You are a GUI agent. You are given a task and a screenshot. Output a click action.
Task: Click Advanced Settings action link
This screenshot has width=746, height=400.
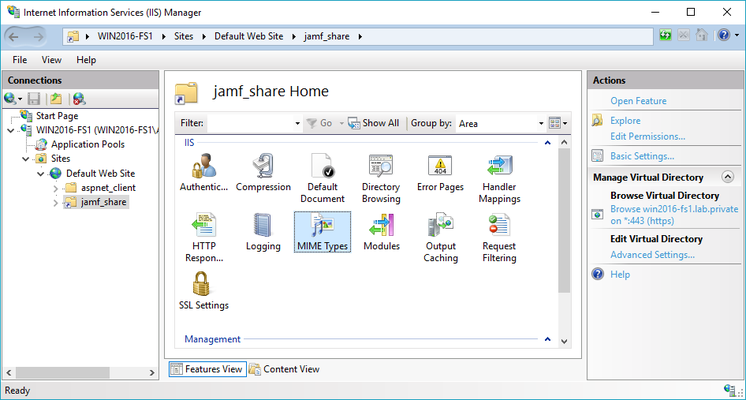pos(652,255)
